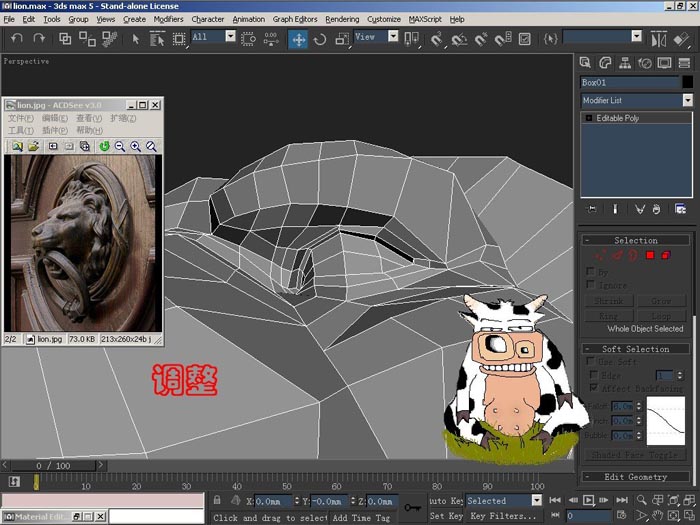Click green refresh icon in ACDSee toolbar
The width and height of the screenshot is (700, 525).
[x=104, y=146]
